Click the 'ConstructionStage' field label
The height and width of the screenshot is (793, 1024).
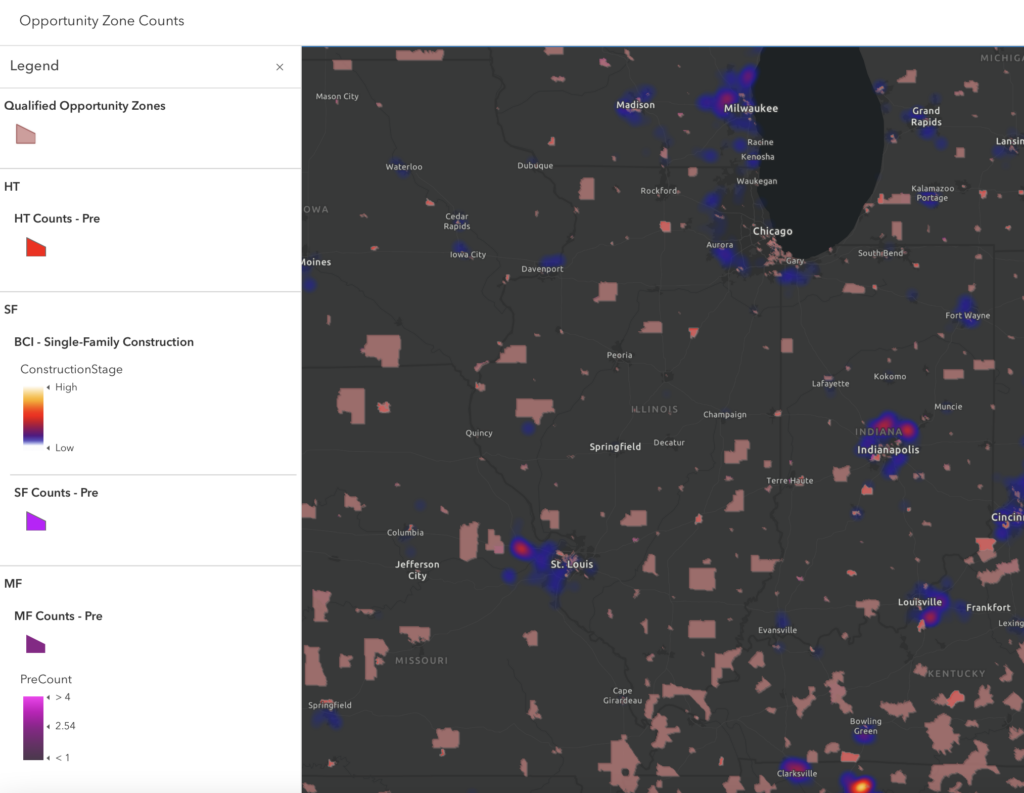pos(71,369)
